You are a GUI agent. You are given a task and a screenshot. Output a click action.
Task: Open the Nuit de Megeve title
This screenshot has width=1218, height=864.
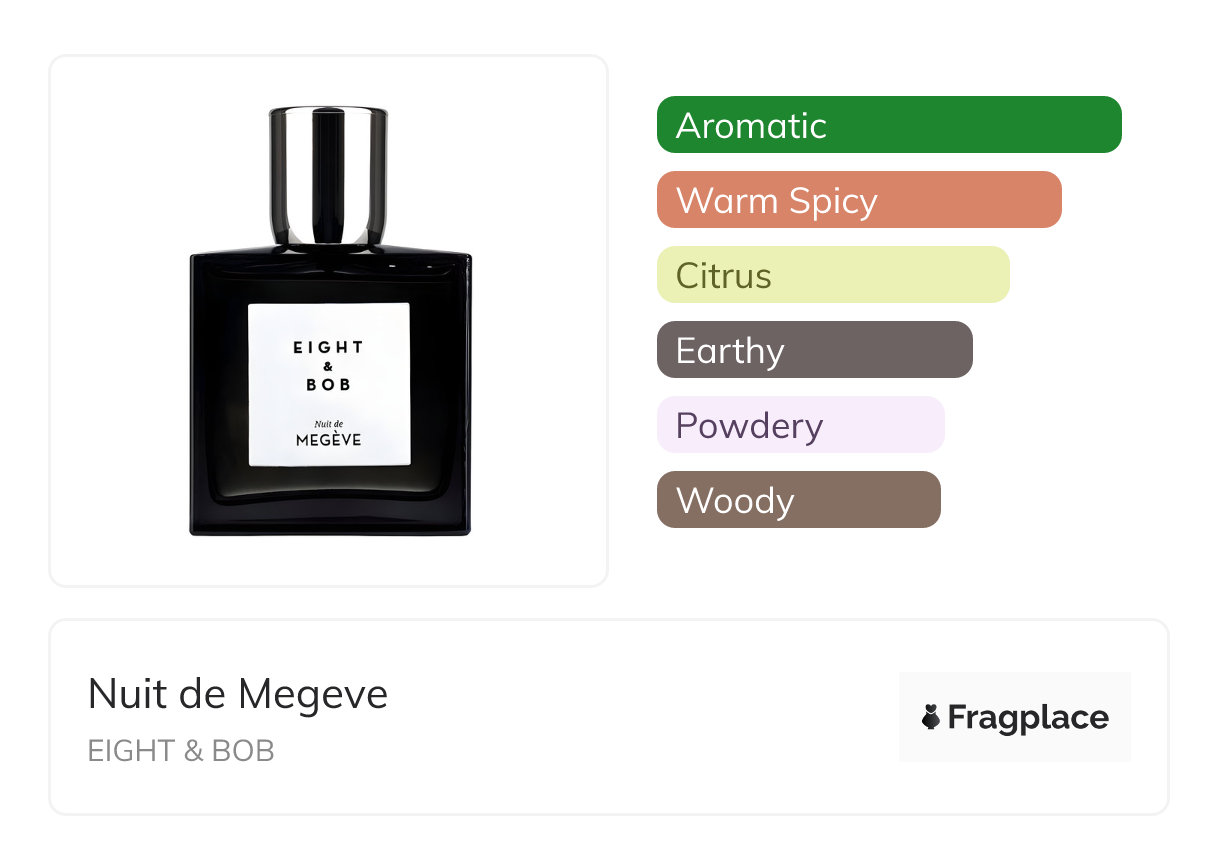[x=238, y=693]
